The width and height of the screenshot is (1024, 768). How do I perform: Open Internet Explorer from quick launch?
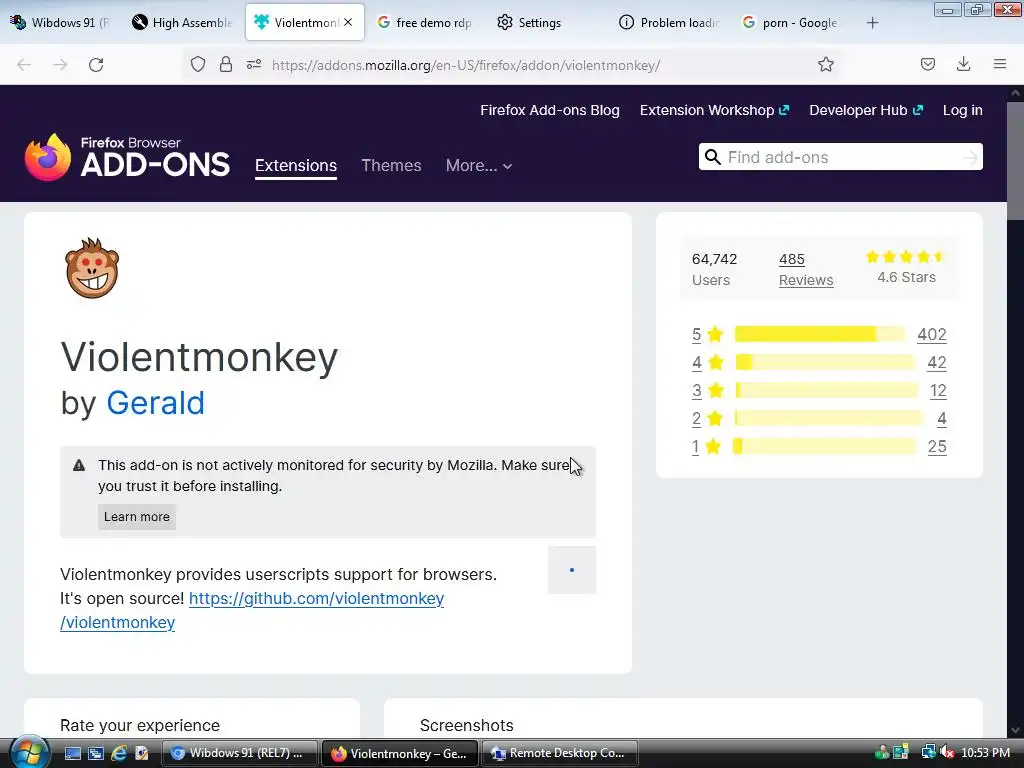[x=119, y=754]
